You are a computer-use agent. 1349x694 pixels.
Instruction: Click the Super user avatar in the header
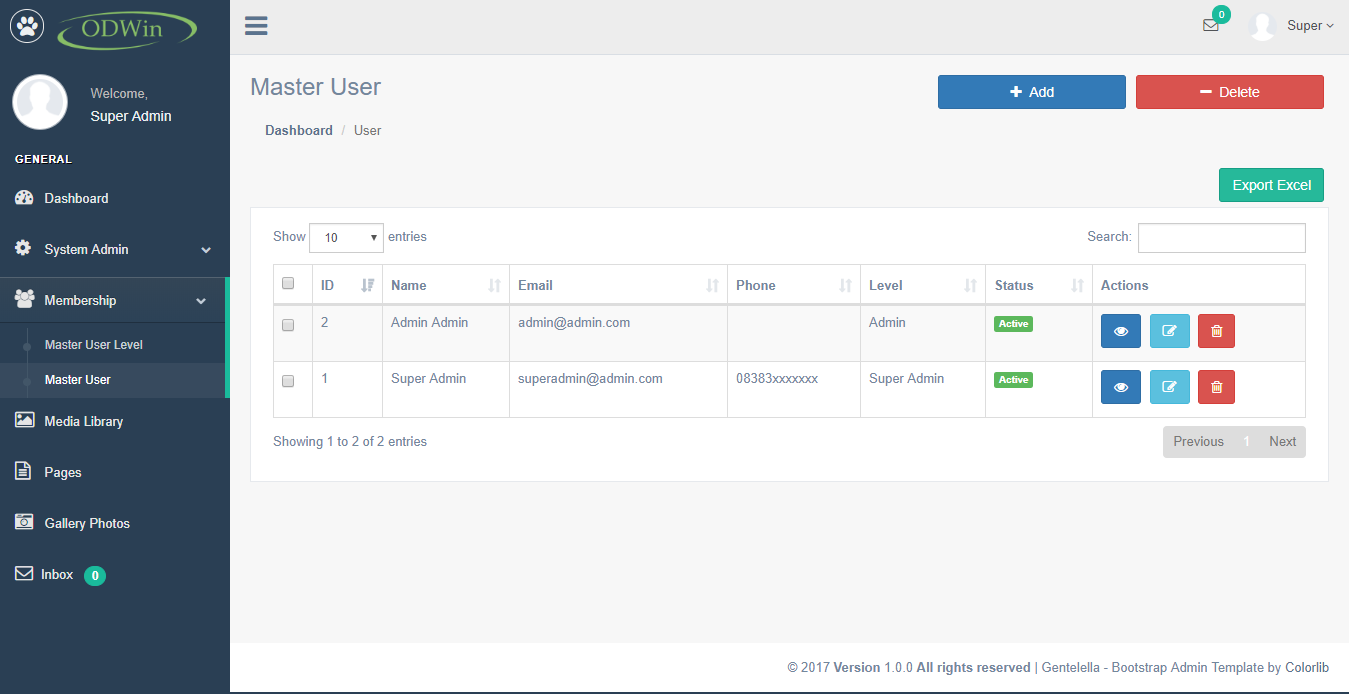click(x=1263, y=26)
